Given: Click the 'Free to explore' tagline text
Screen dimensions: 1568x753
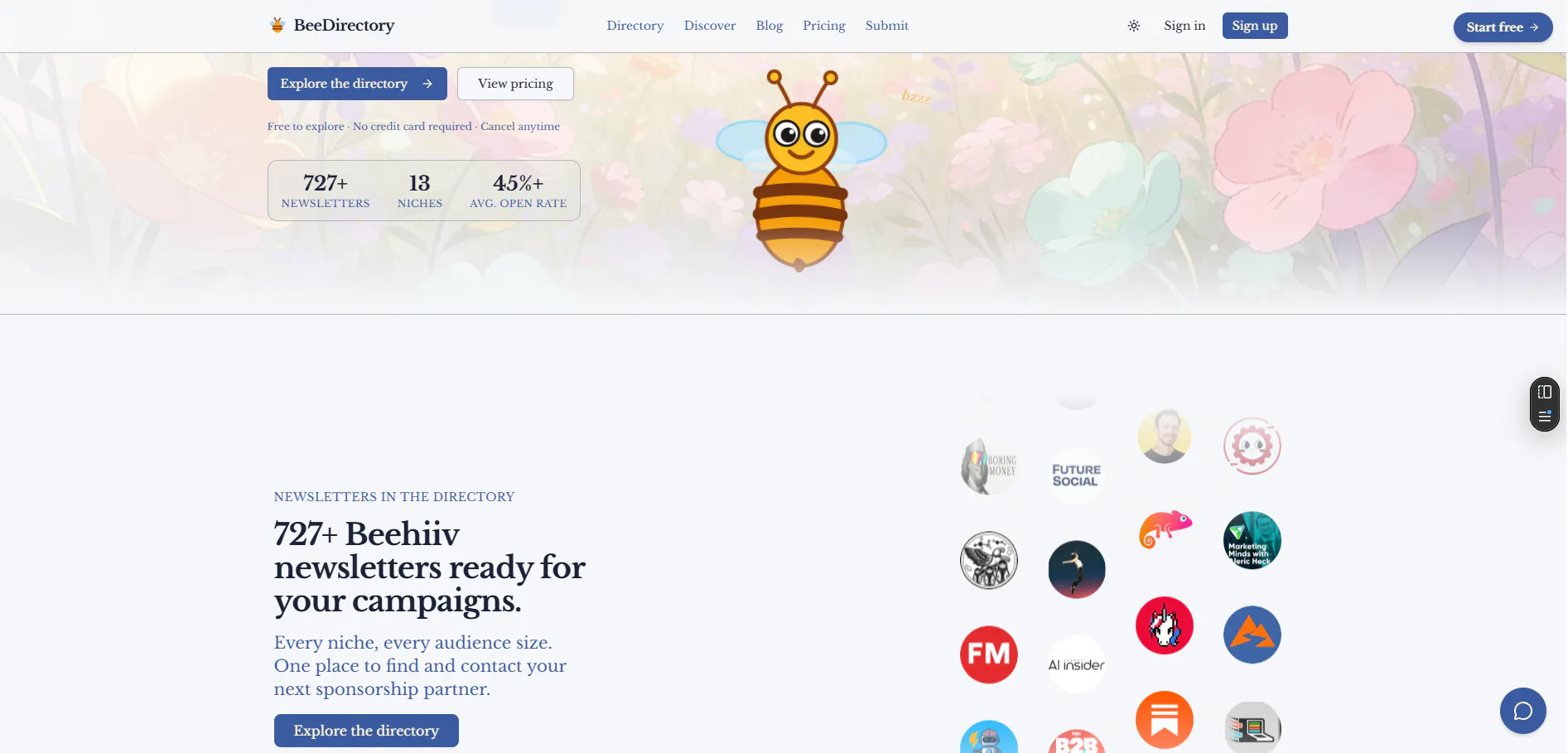Looking at the screenshot, I should 413,127.
